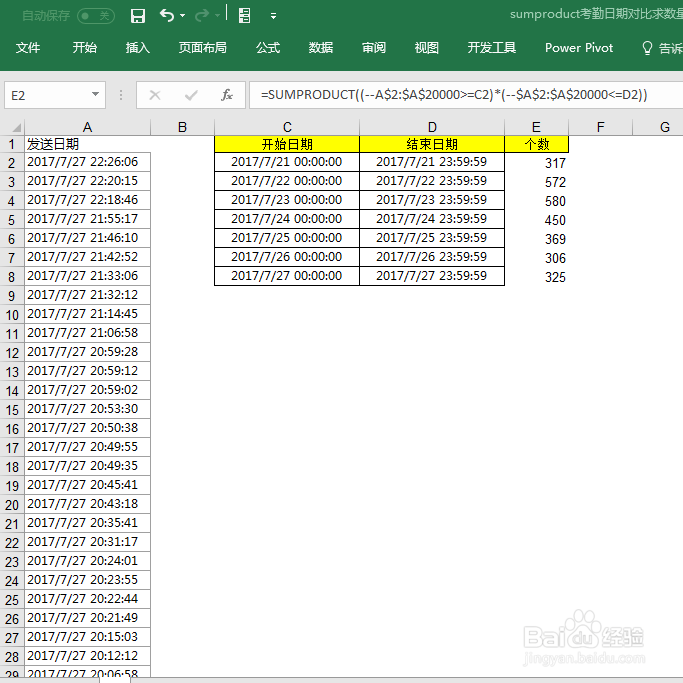Select column A header

coord(88,127)
